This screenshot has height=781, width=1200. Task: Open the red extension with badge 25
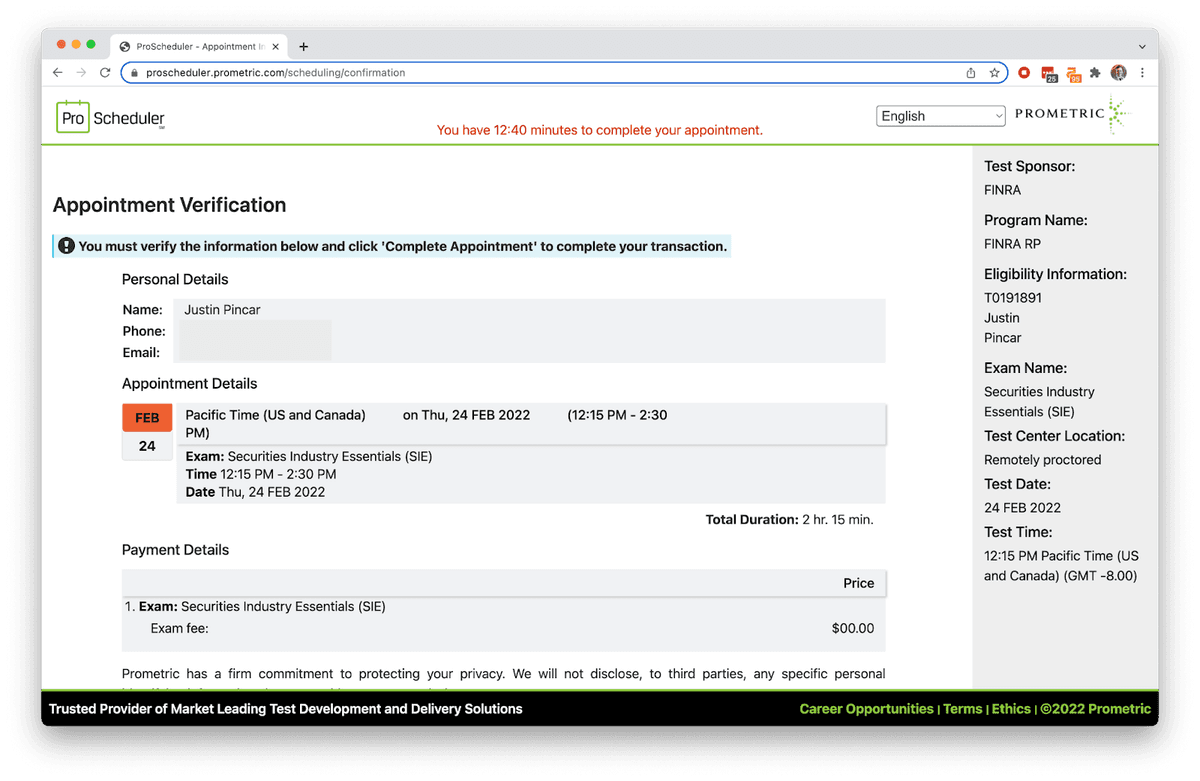(x=1048, y=73)
